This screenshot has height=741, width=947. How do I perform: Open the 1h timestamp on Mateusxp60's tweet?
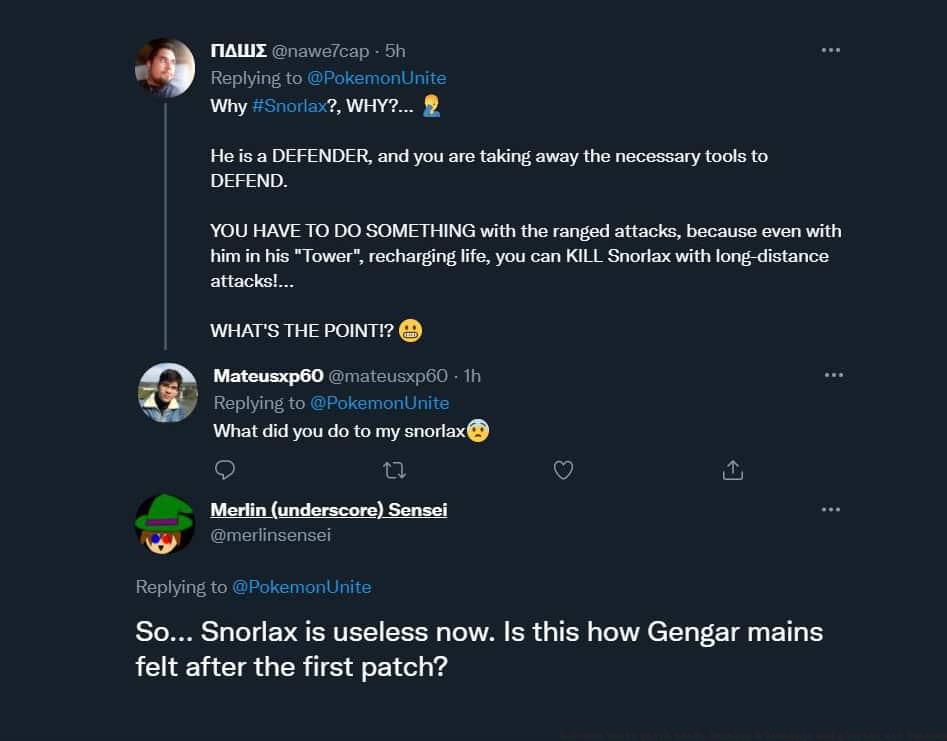pos(472,376)
